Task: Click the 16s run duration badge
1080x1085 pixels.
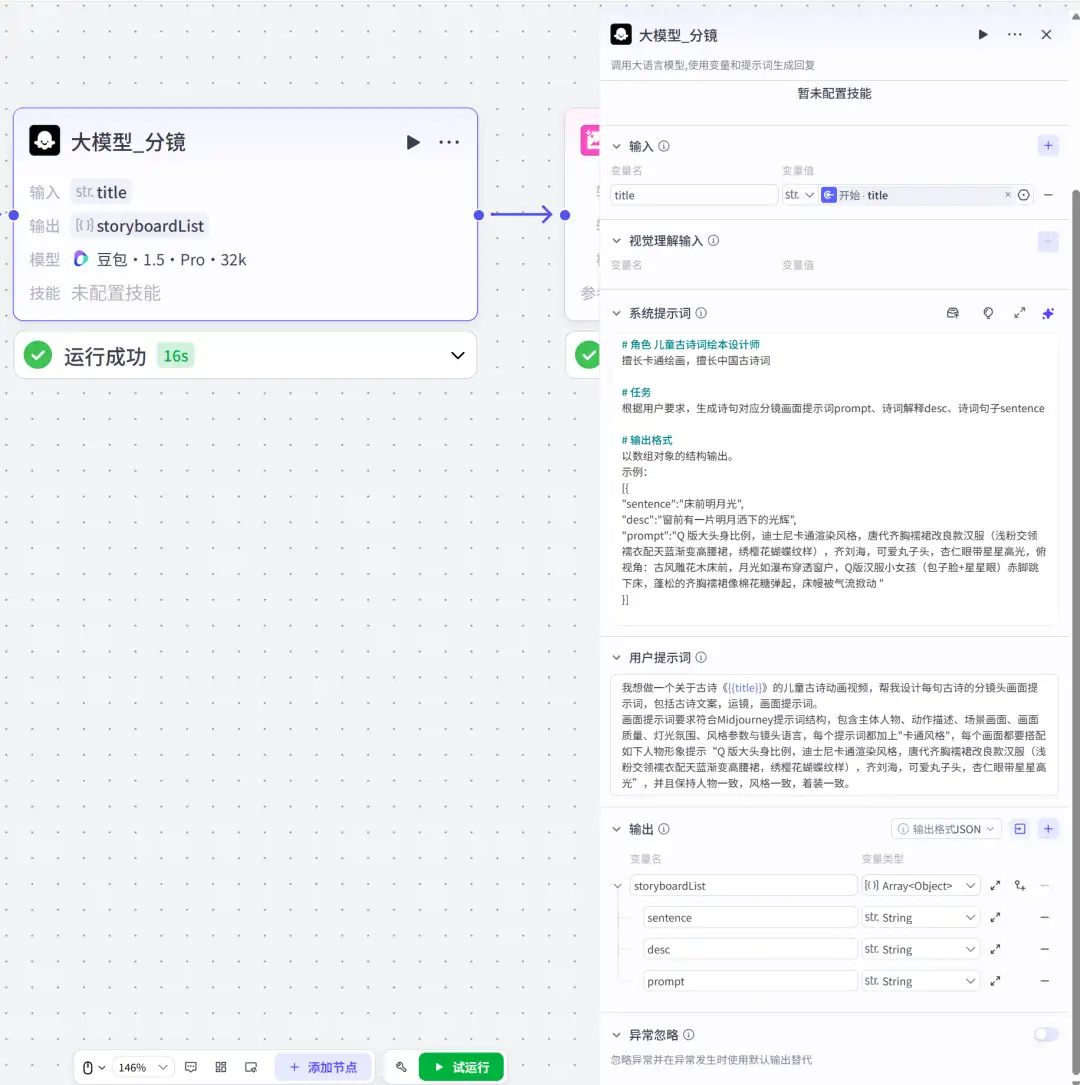Action: click(176, 356)
